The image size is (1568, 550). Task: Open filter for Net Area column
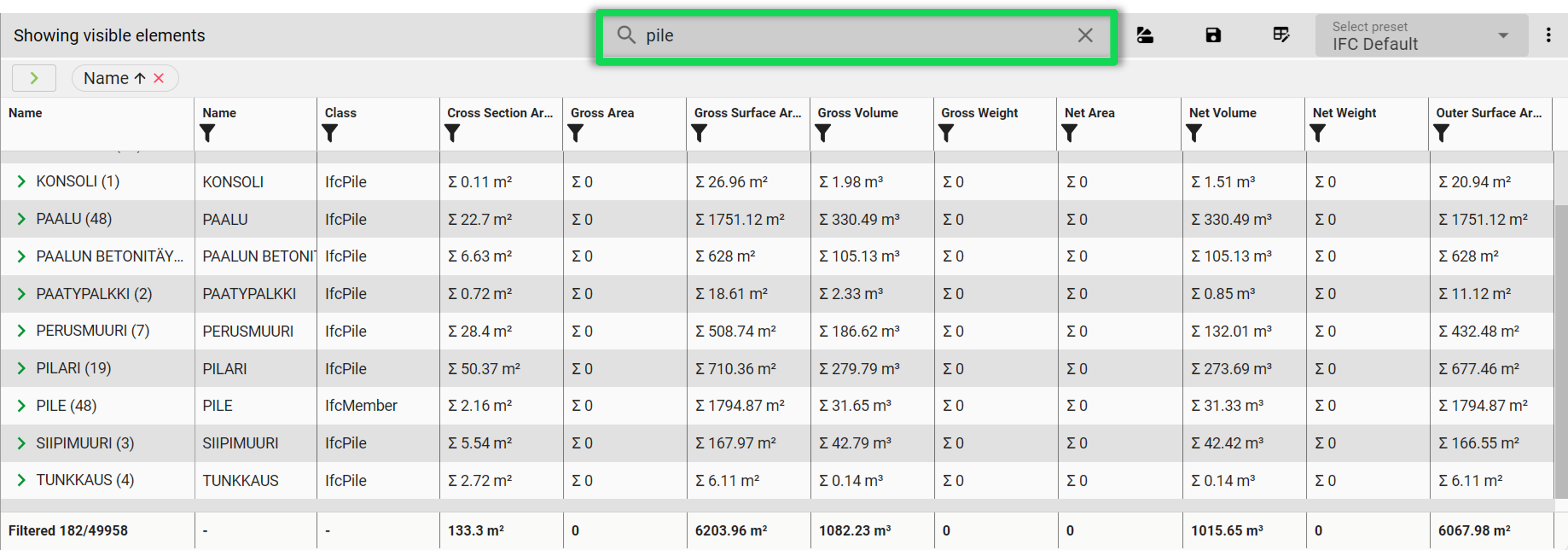[1069, 133]
